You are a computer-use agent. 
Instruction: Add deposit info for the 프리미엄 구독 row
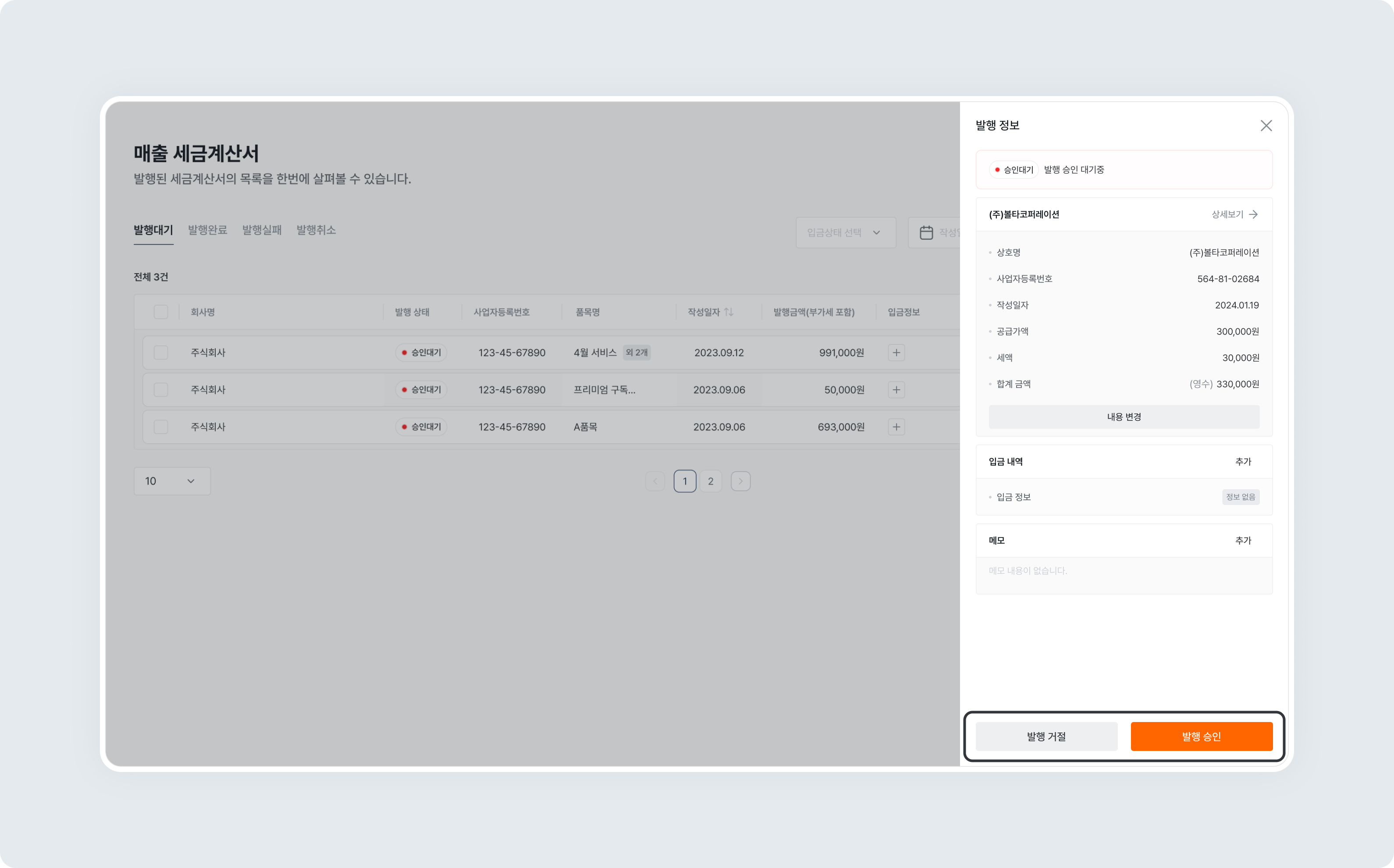pyautogui.click(x=896, y=389)
